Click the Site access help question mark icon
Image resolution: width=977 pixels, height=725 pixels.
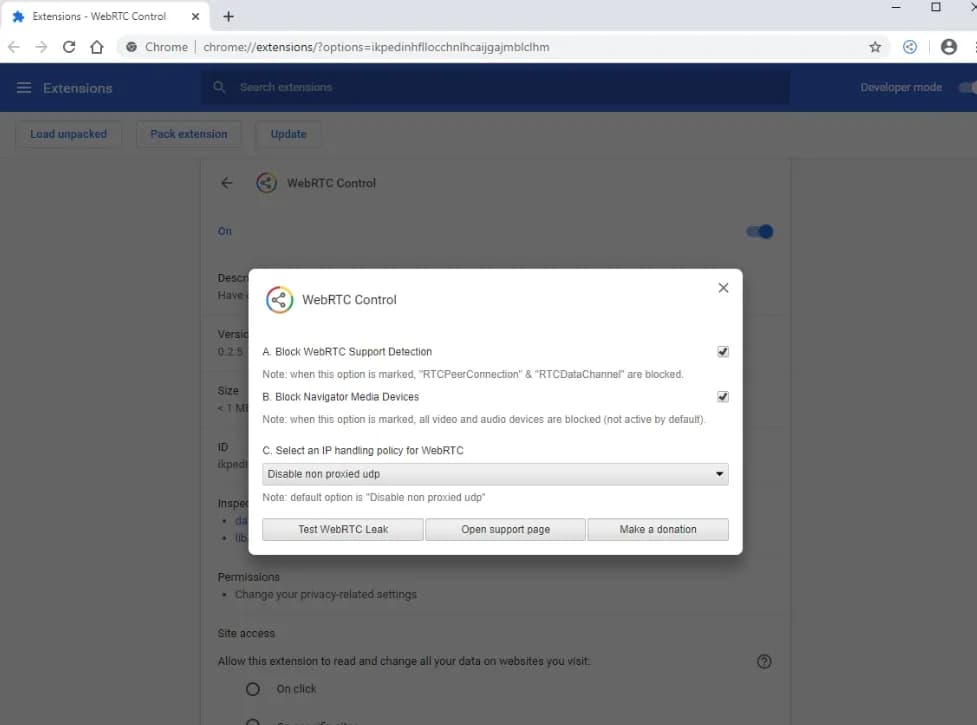pos(764,661)
